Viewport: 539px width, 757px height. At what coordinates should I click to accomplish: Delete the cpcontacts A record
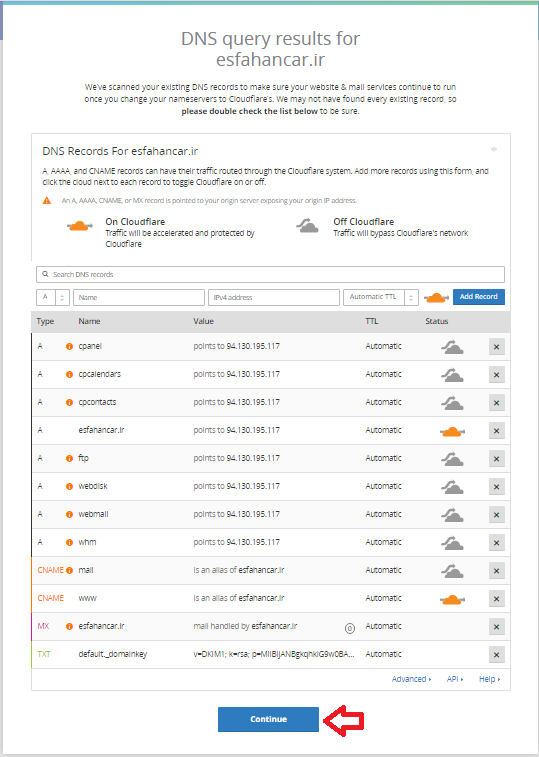496,403
